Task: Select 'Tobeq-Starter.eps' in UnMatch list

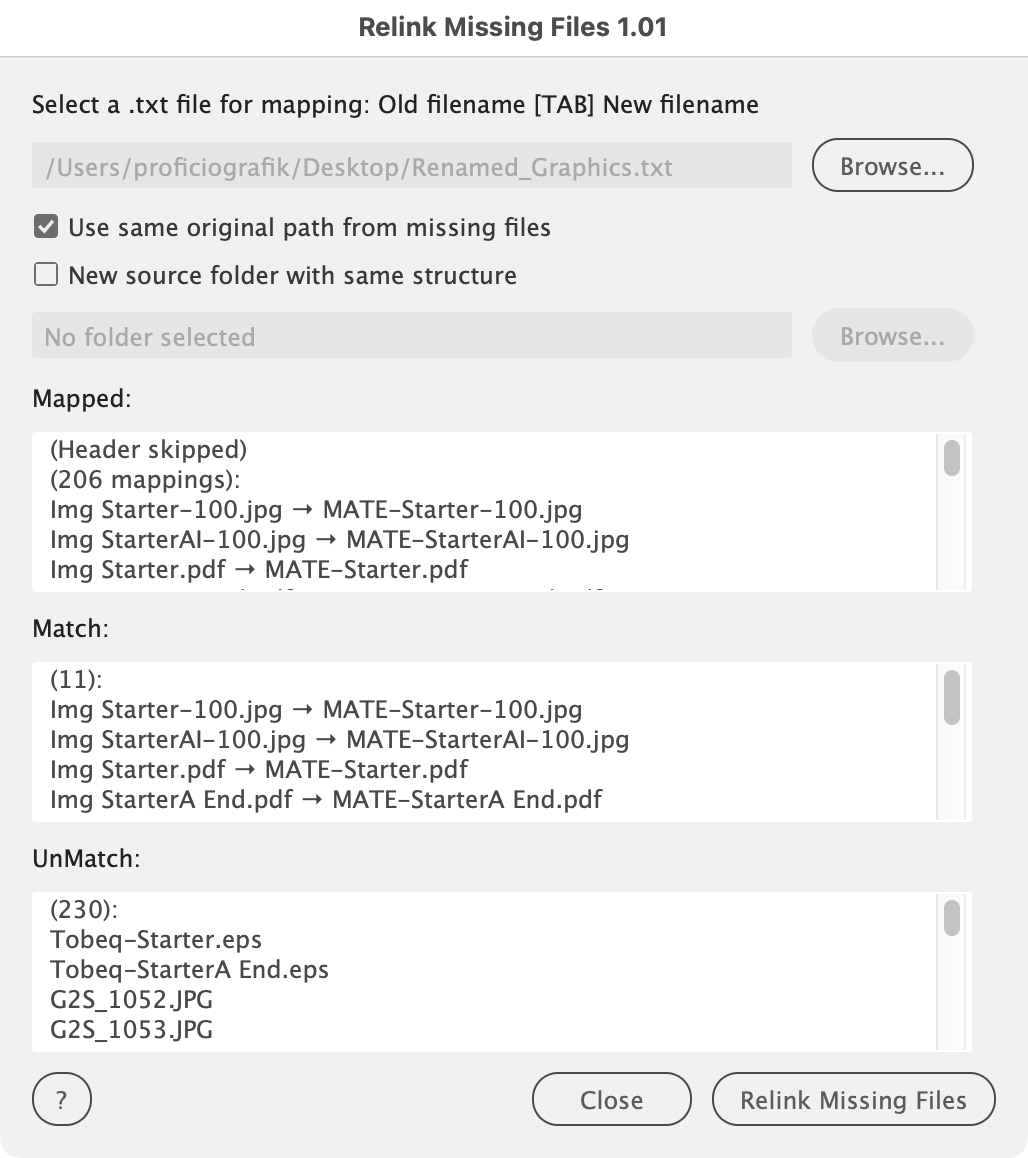Action: [x=156, y=939]
